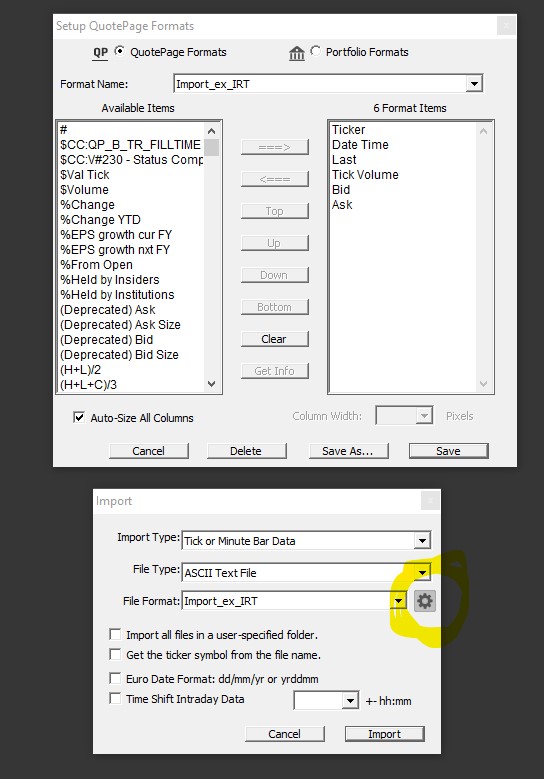Open the Time Shift hh:mm dropdown
544x779 pixels.
350,701
